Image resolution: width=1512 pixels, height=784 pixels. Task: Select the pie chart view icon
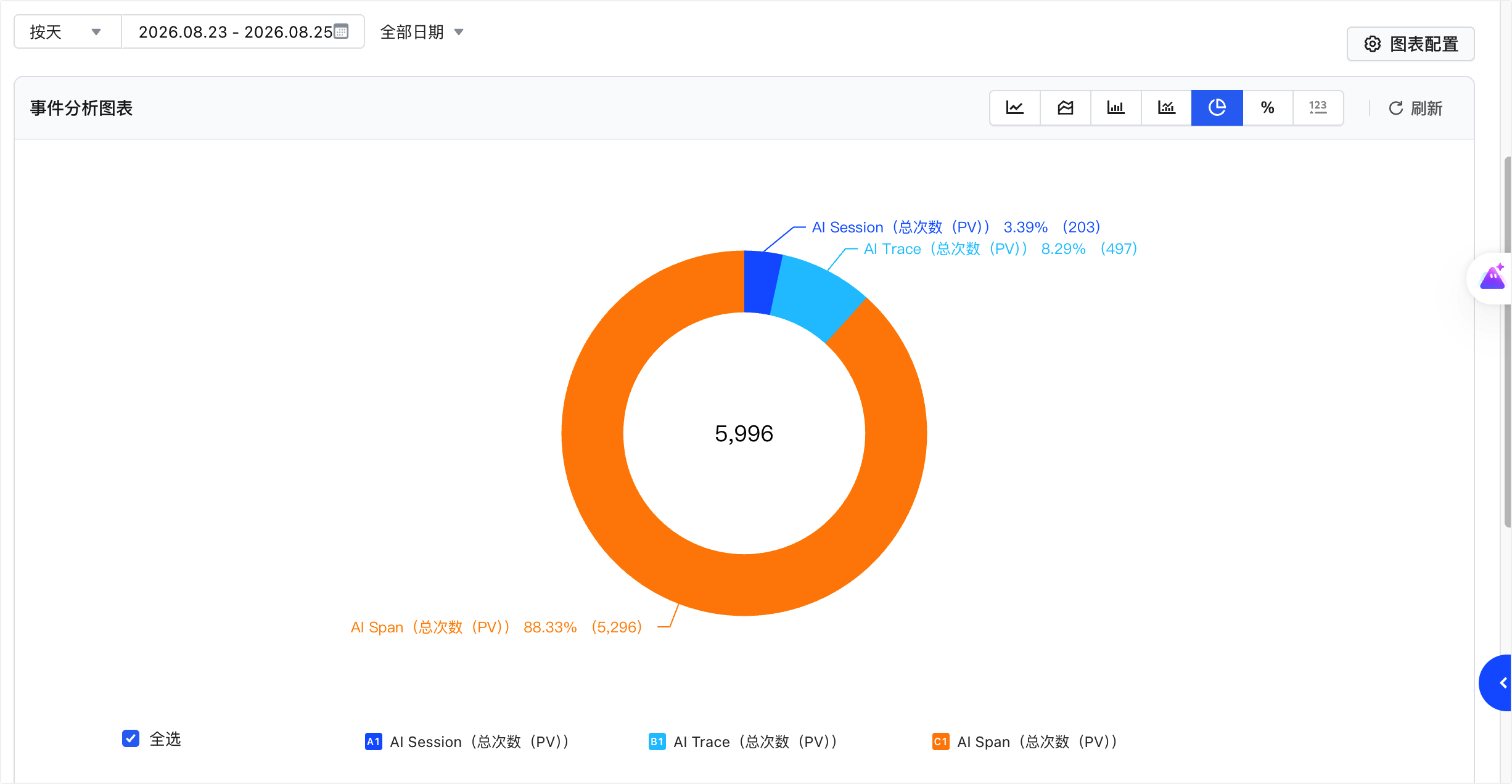(1217, 108)
